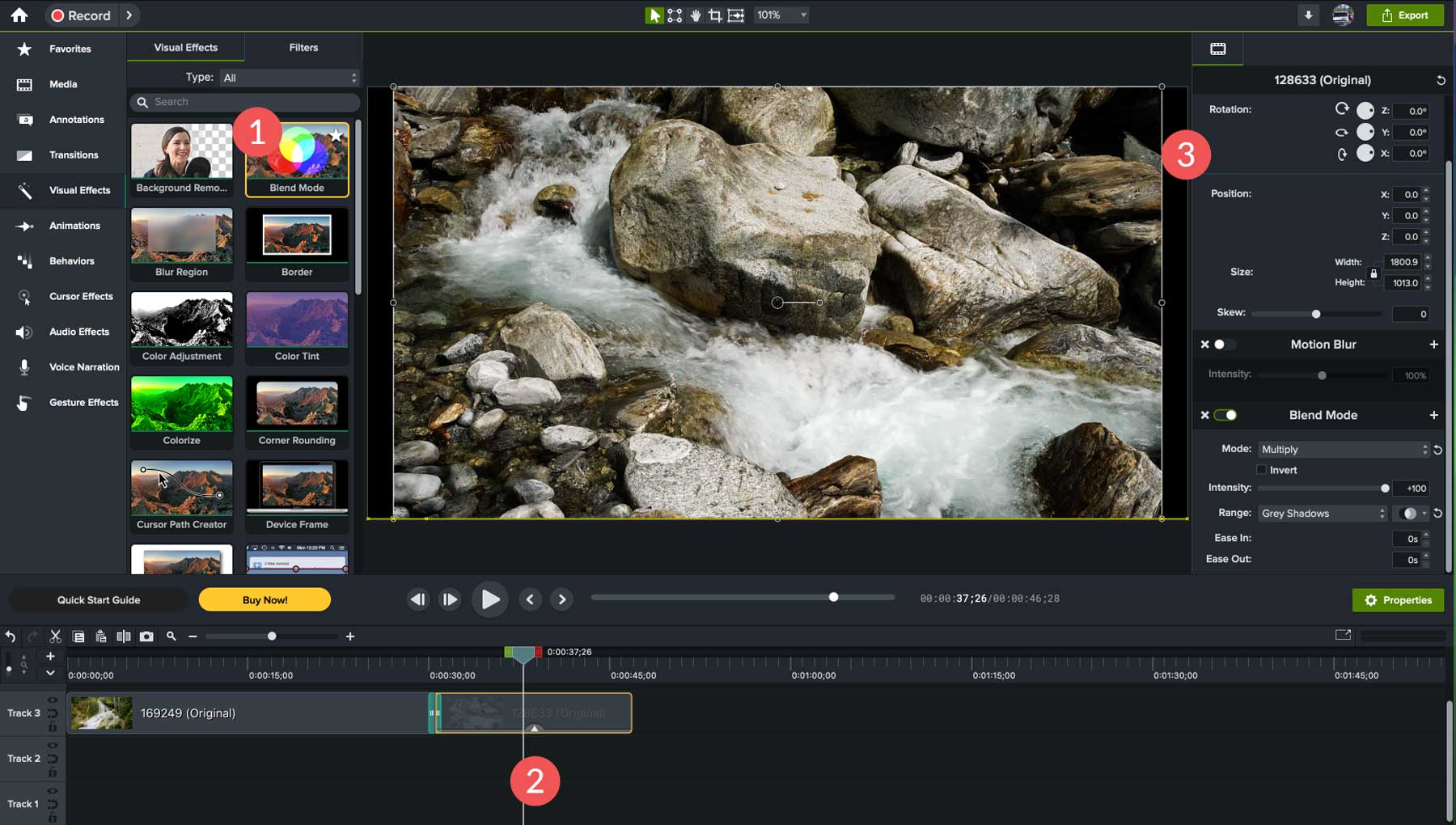Disable the Blend Mode effect toggle

1227,414
